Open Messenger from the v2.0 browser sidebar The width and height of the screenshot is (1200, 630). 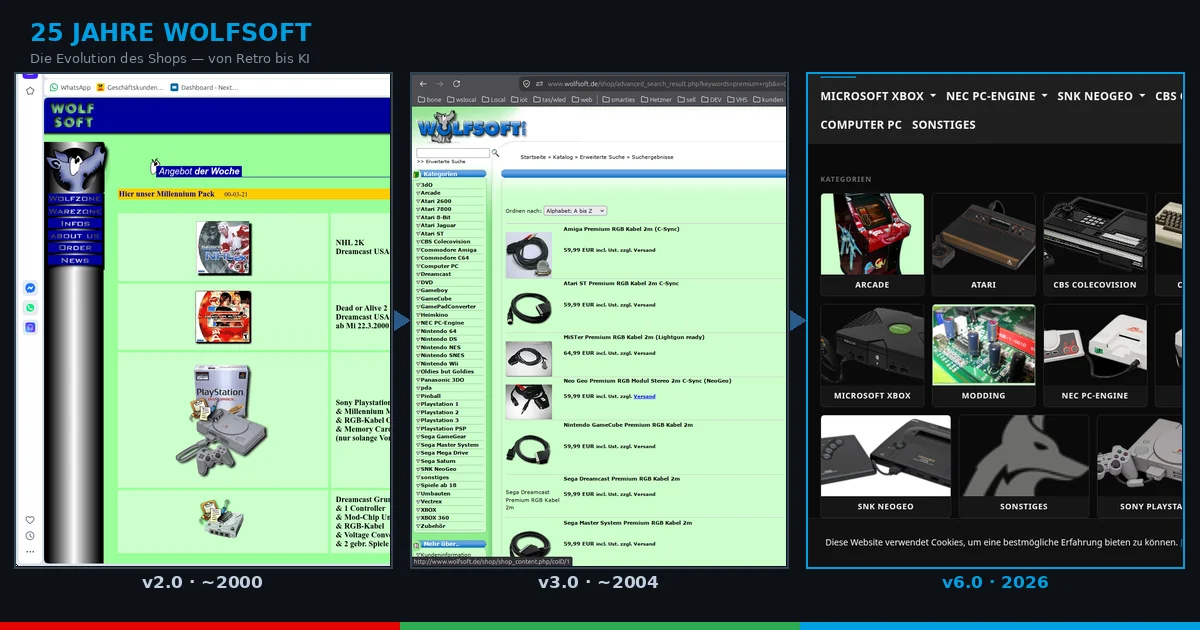[x=30, y=288]
